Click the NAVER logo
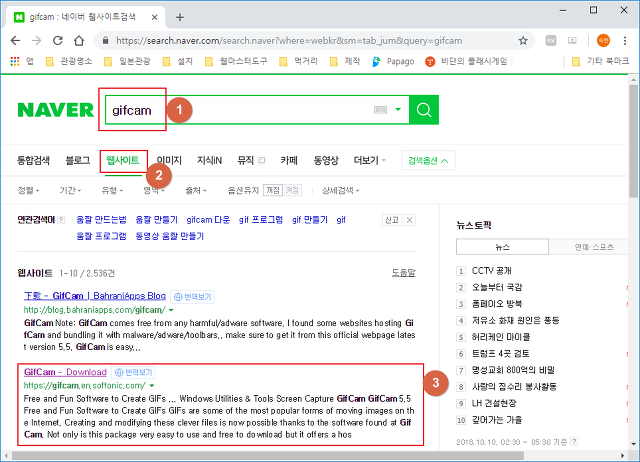The height and width of the screenshot is (462, 640). coord(56,110)
